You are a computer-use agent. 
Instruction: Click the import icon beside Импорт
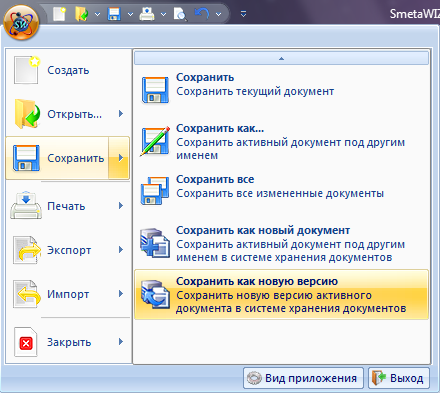pos(27,294)
